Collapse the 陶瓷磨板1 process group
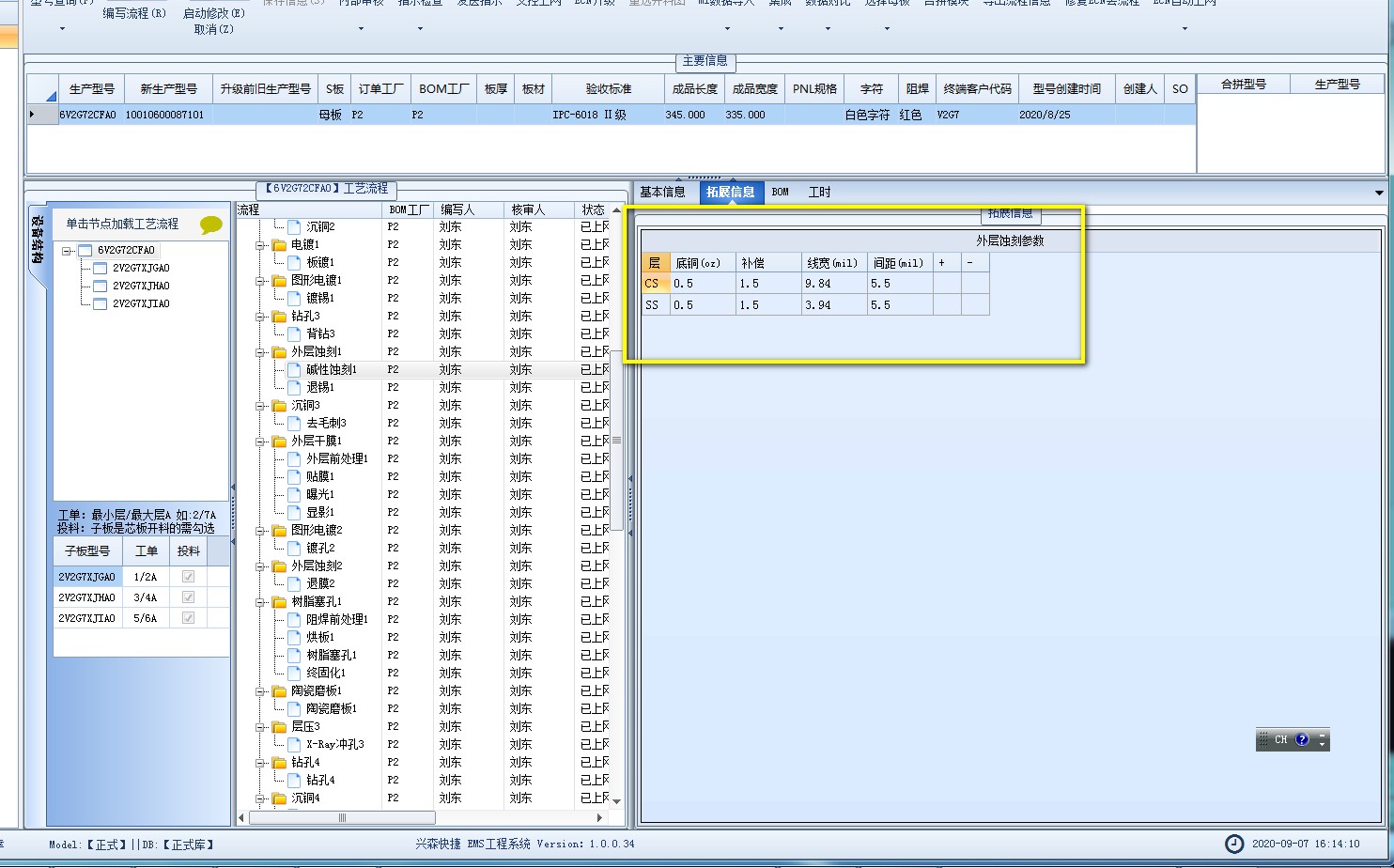Screen dimensions: 1394x868 pos(261,691)
